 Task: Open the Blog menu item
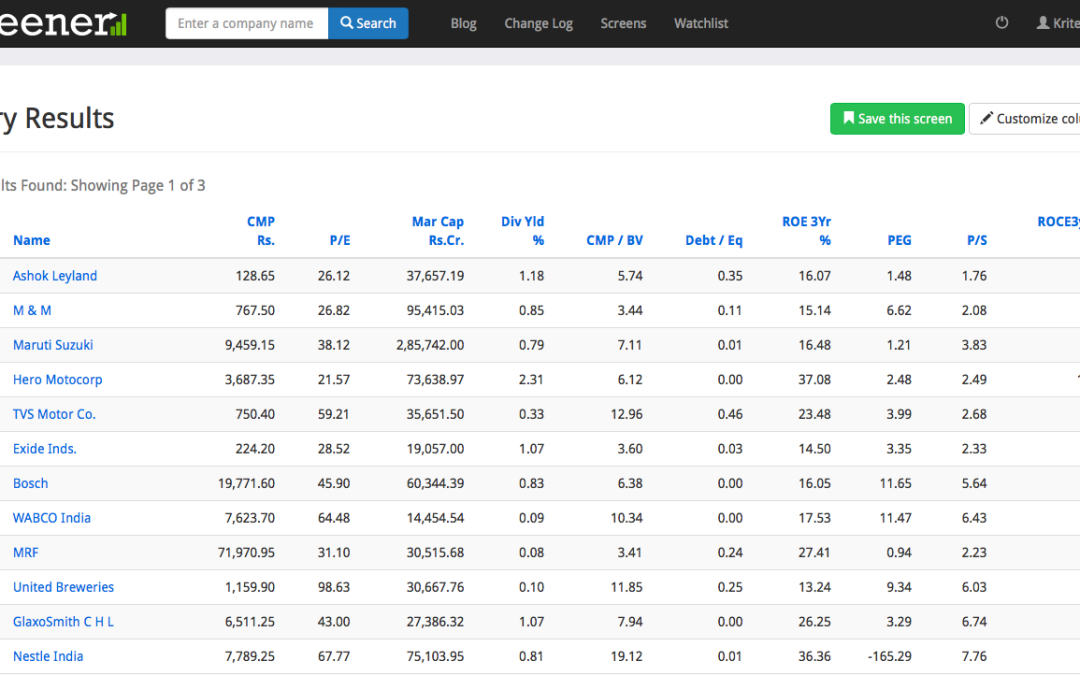point(464,23)
